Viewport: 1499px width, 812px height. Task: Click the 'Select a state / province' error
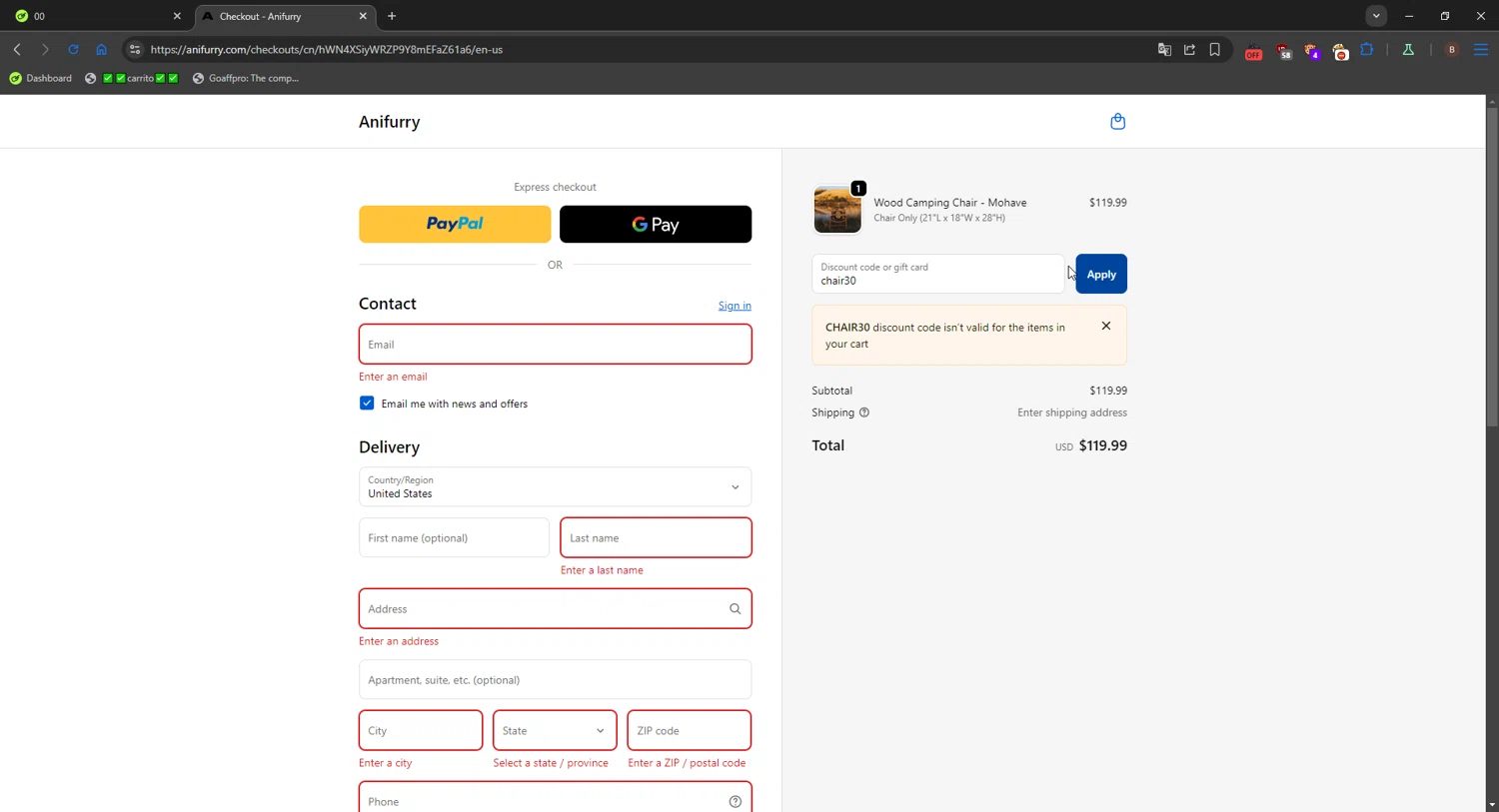click(x=551, y=763)
